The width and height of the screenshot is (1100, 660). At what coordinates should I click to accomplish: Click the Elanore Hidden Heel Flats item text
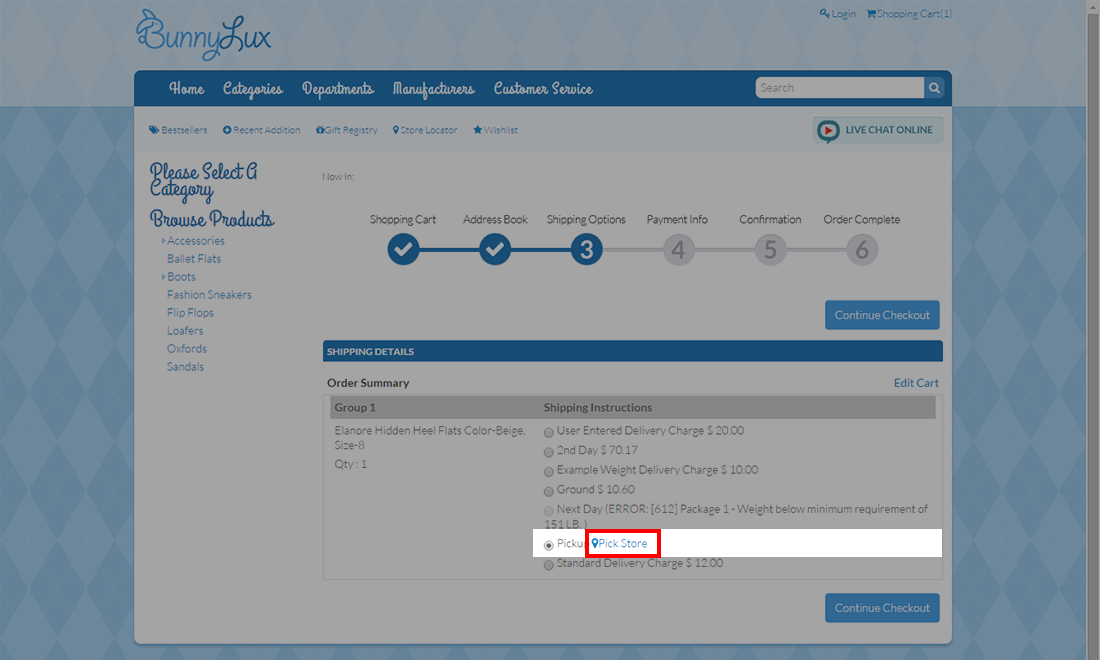tap(429, 438)
